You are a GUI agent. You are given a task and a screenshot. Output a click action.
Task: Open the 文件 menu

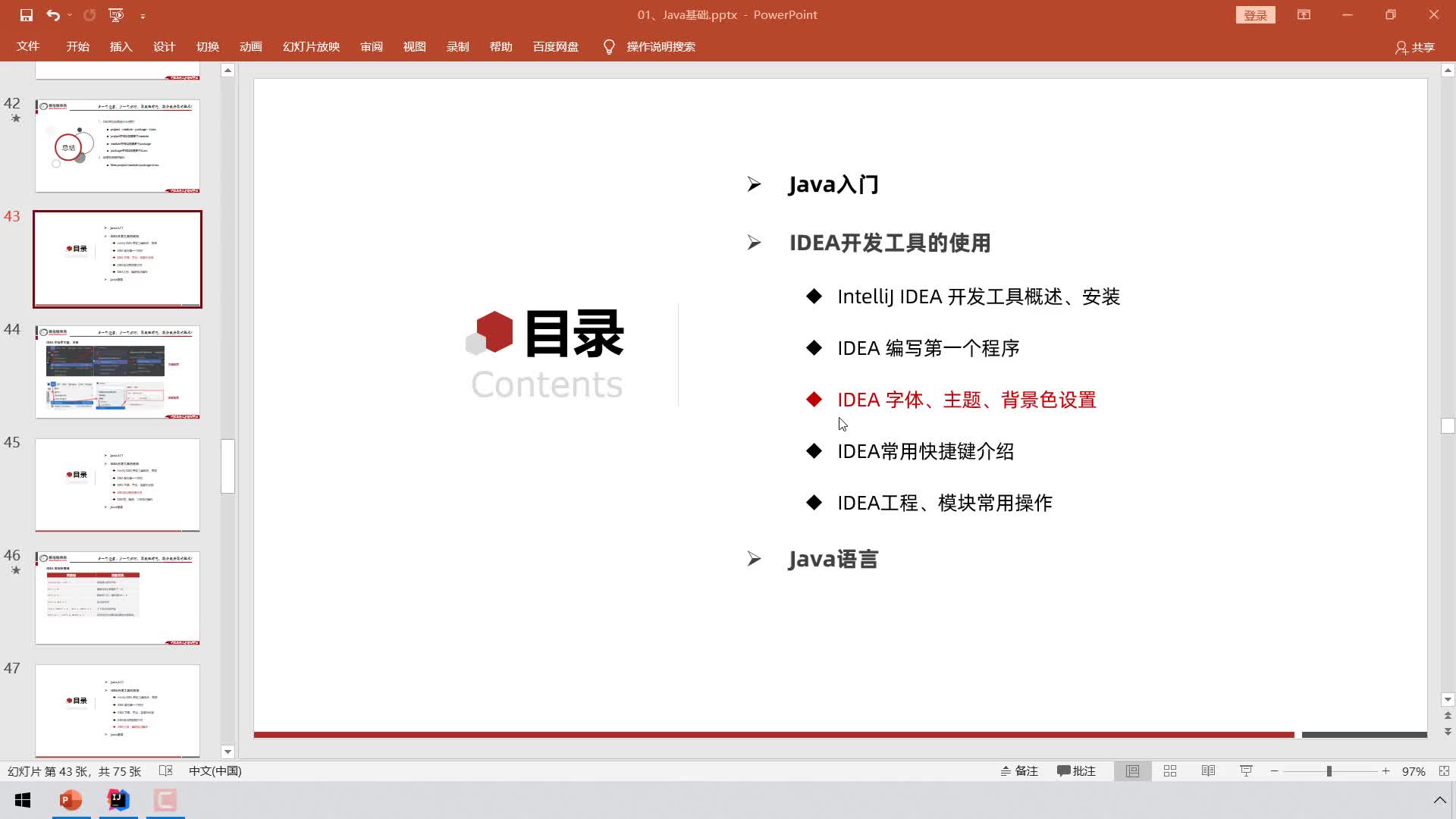click(28, 46)
